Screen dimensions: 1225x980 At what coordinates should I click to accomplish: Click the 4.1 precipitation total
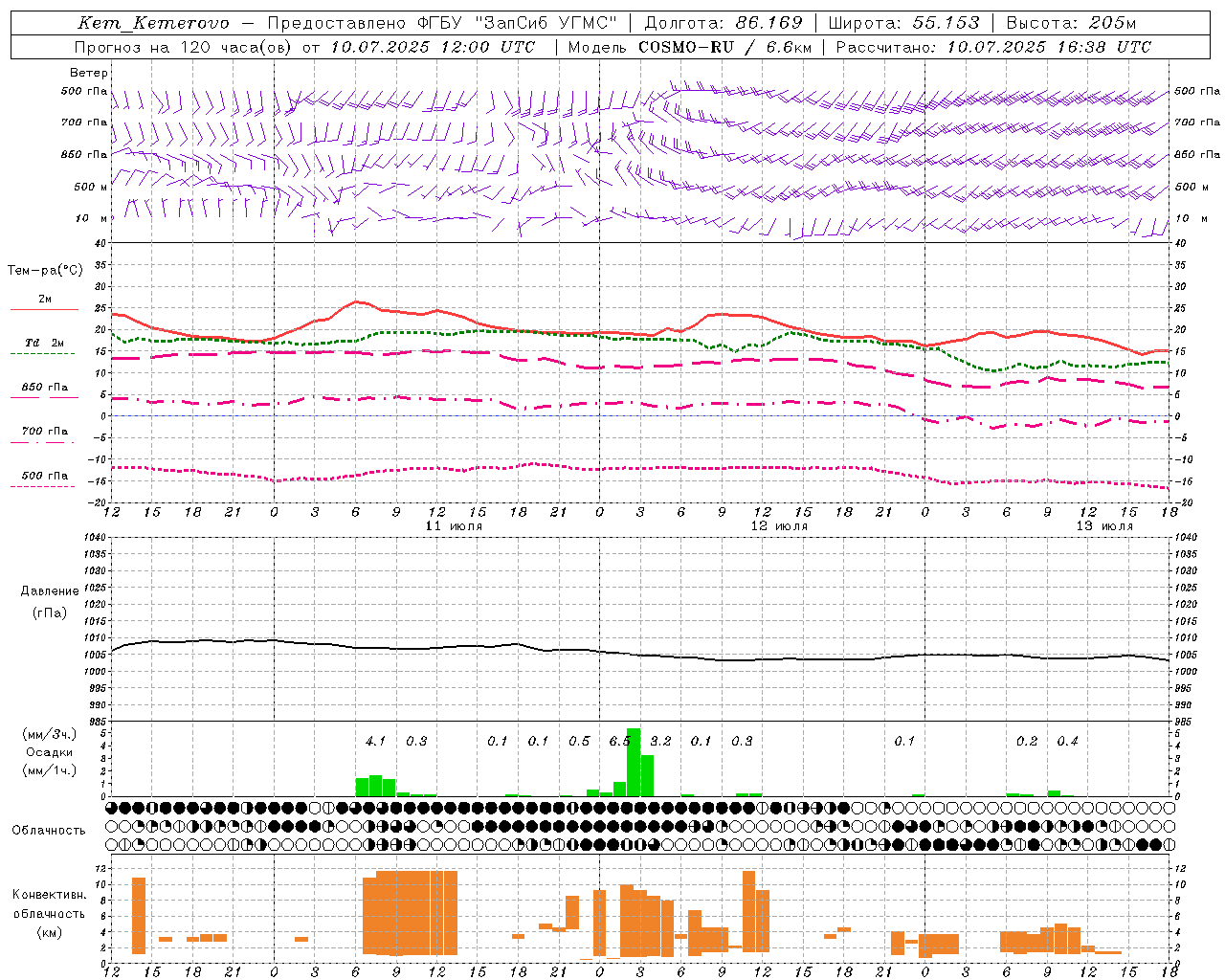pyautogui.click(x=375, y=742)
